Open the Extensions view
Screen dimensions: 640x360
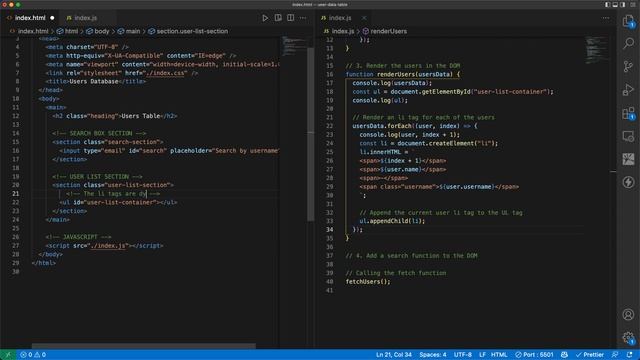click(x=629, y=113)
